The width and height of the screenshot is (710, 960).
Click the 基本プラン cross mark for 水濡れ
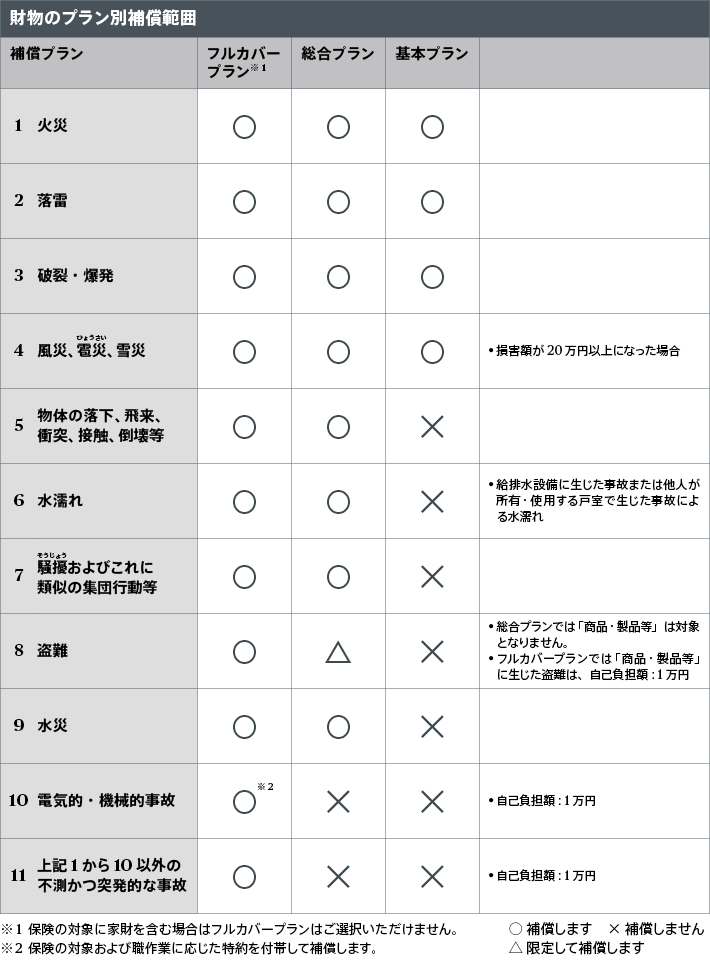pyautogui.click(x=432, y=502)
